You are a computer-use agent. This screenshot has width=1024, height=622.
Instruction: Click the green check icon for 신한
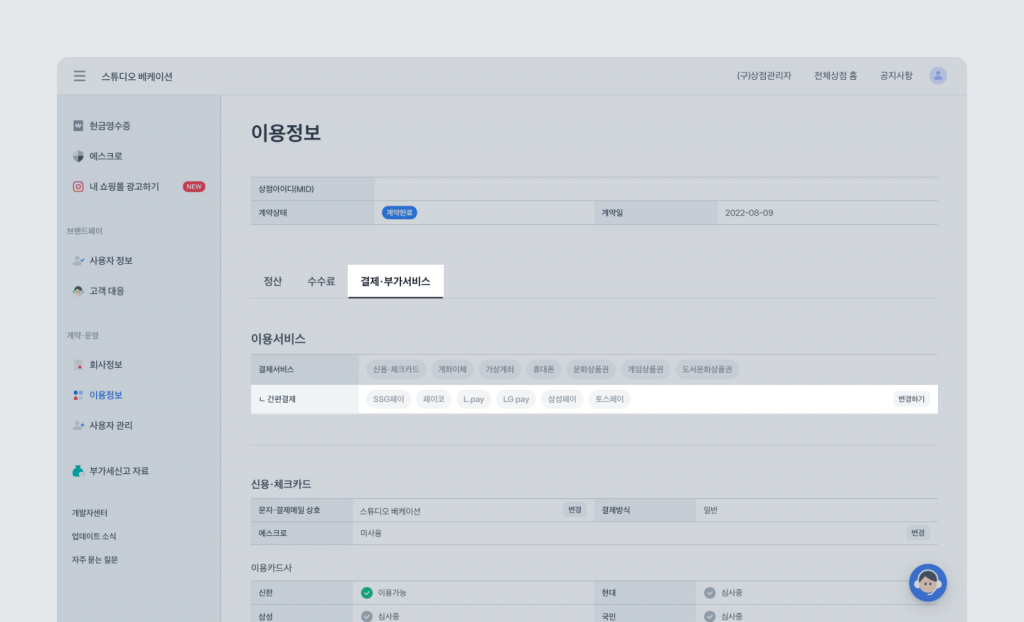click(366, 593)
